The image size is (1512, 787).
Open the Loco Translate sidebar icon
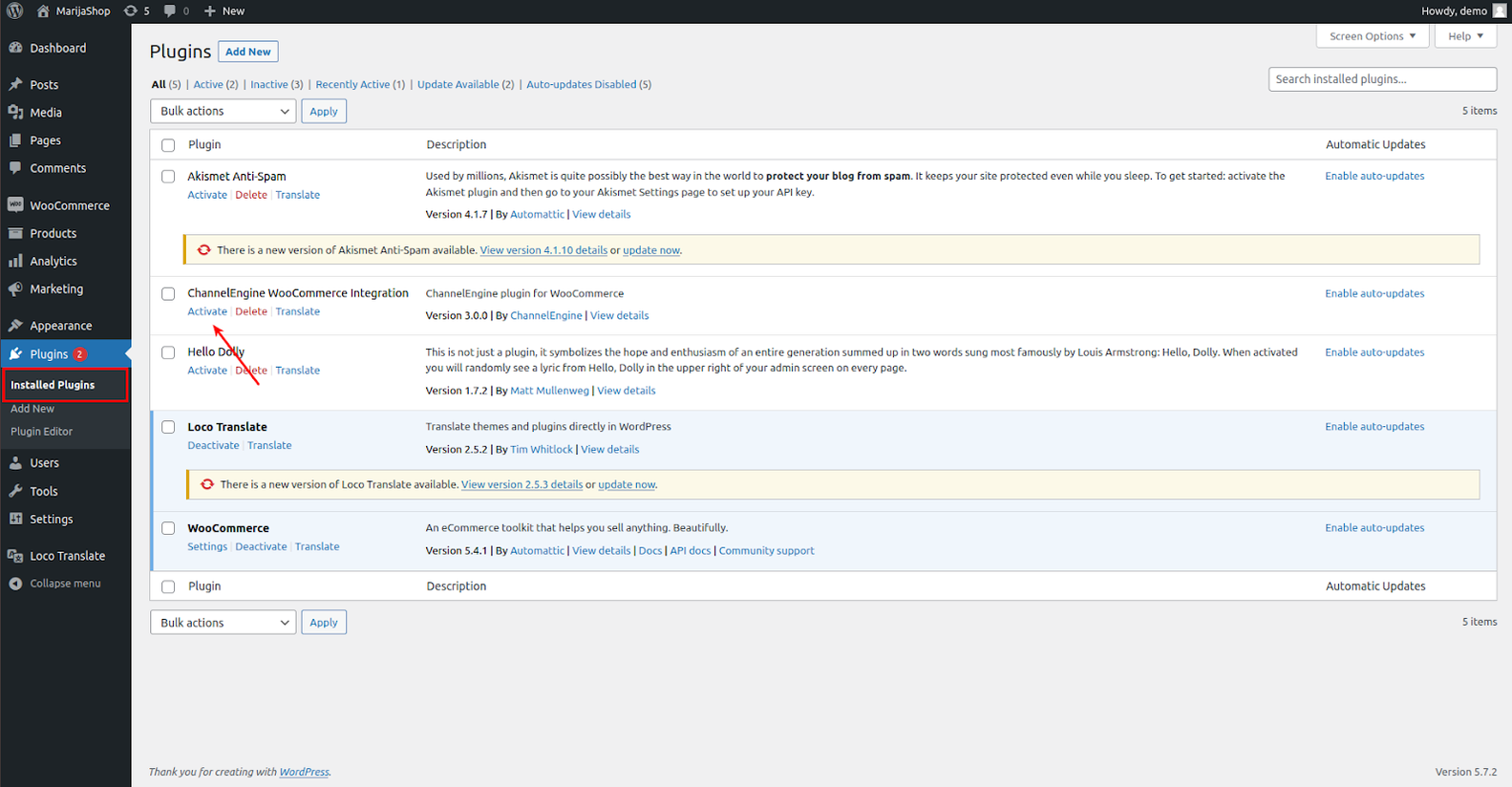(x=15, y=555)
